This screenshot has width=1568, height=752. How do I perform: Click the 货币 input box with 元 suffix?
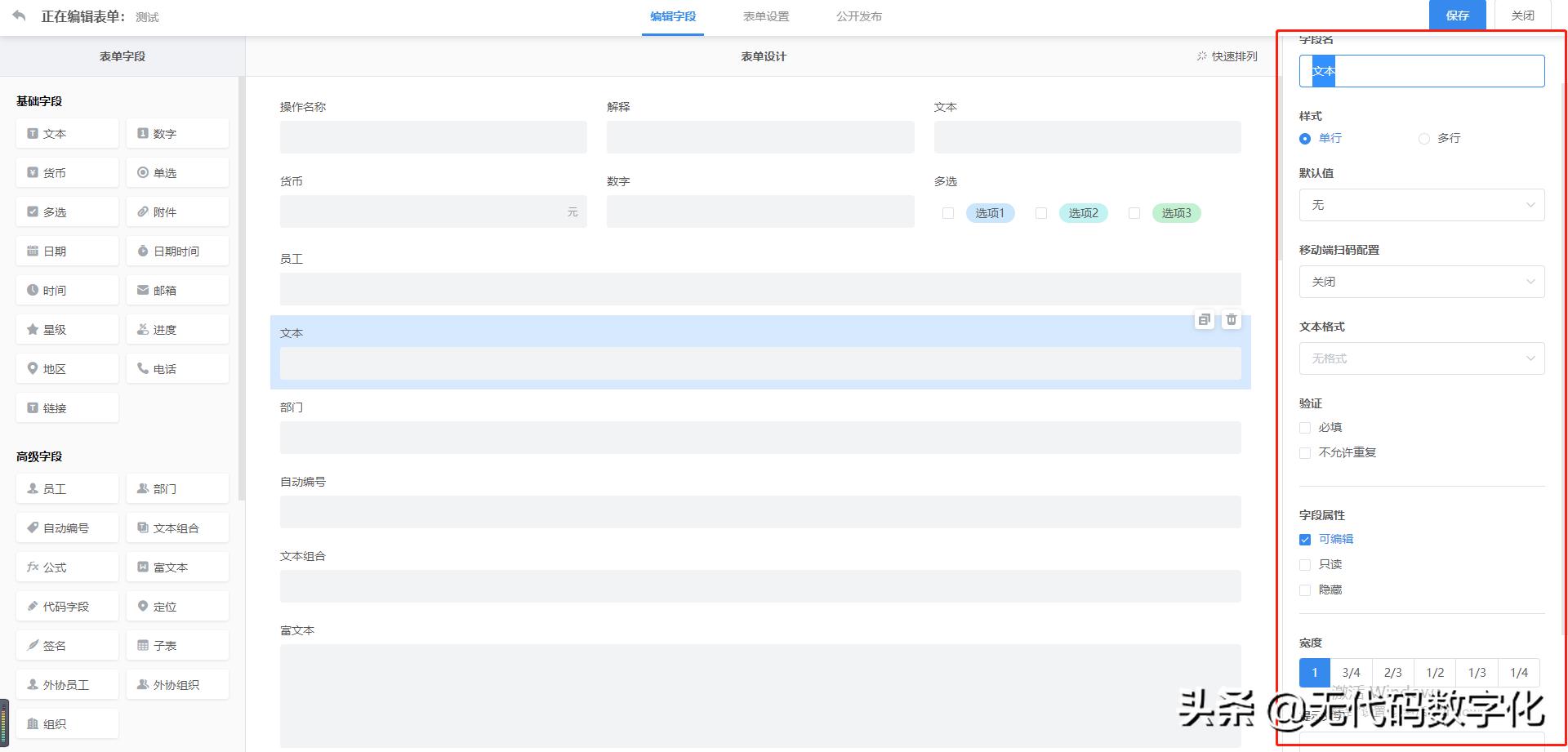[434, 211]
